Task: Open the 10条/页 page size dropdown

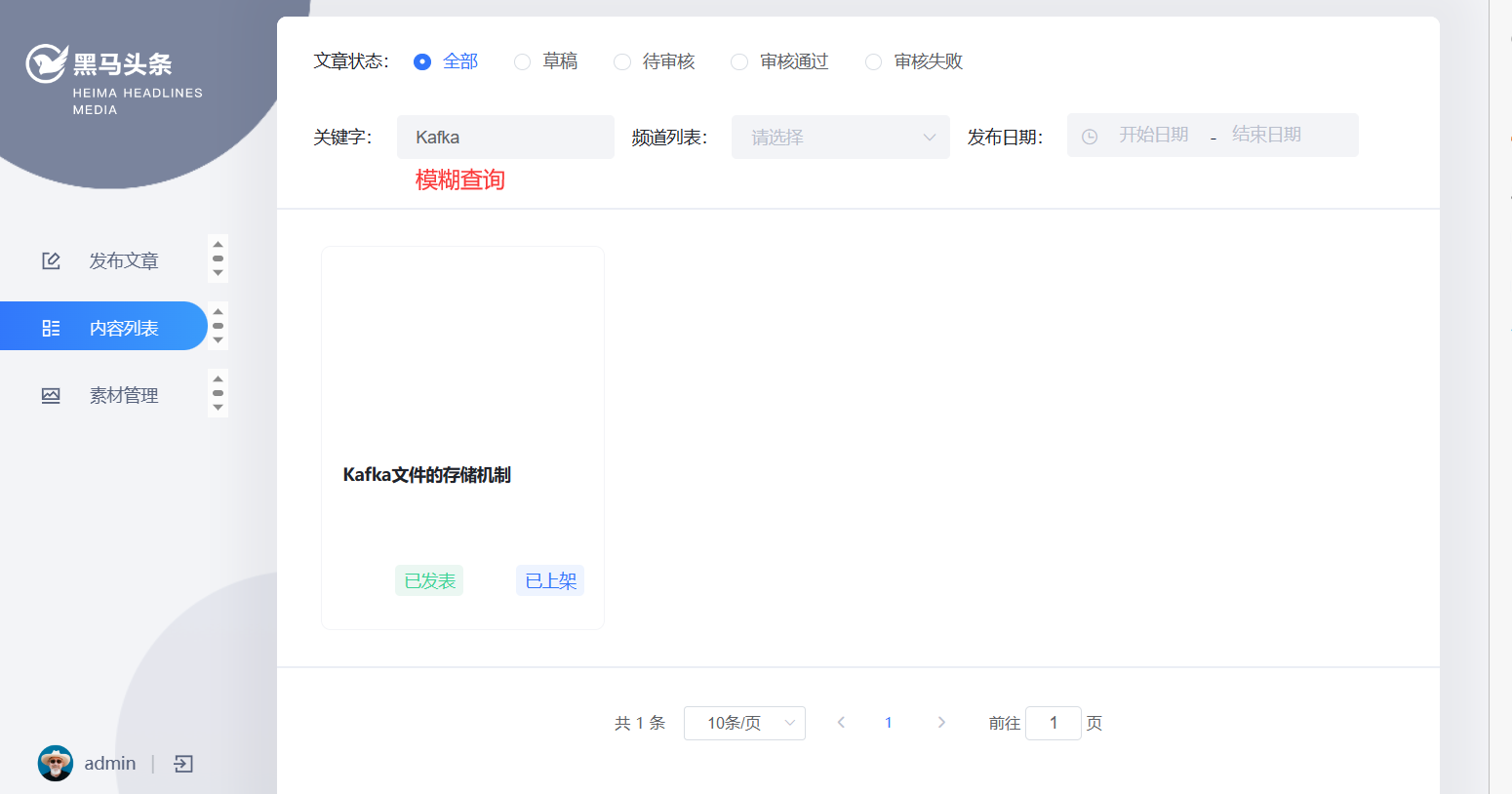Action: click(744, 723)
